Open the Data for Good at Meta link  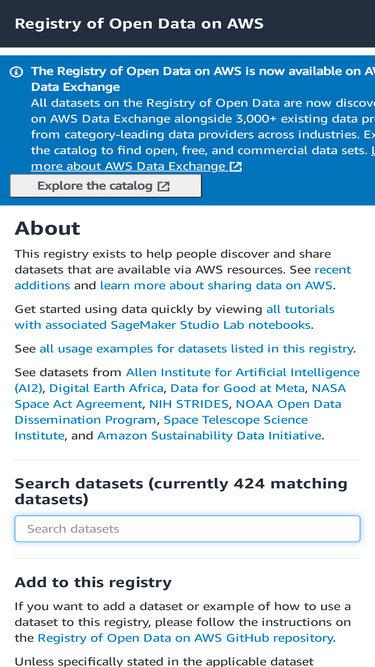237,388
